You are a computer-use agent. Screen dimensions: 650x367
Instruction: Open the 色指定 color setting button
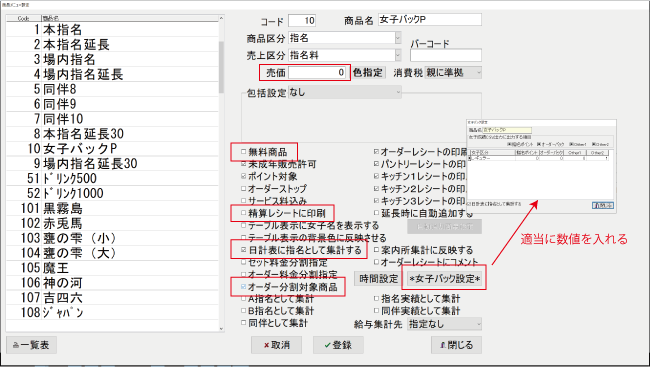[x=368, y=73]
